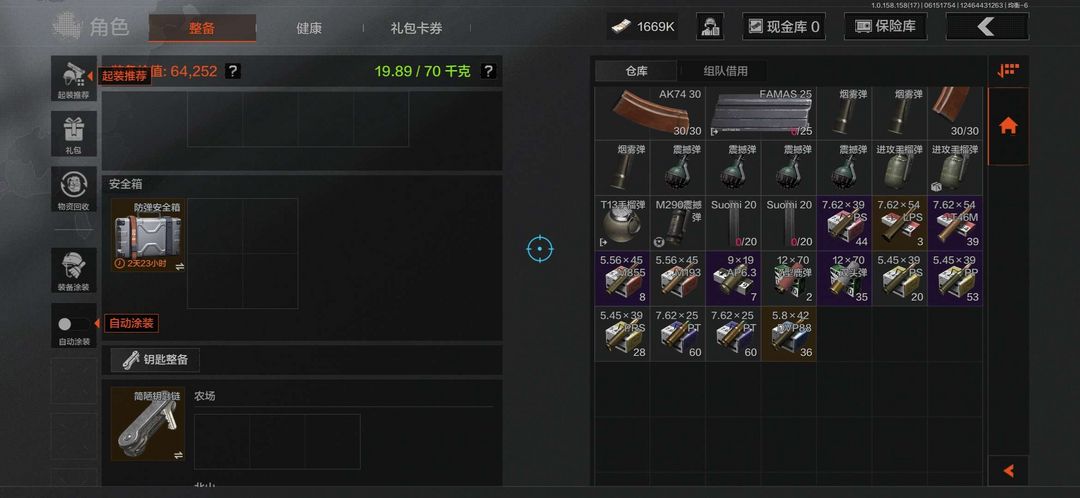Click the character avatar icon beside 1669K
The height and width of the screenshot is (498, 1080).
709,27
